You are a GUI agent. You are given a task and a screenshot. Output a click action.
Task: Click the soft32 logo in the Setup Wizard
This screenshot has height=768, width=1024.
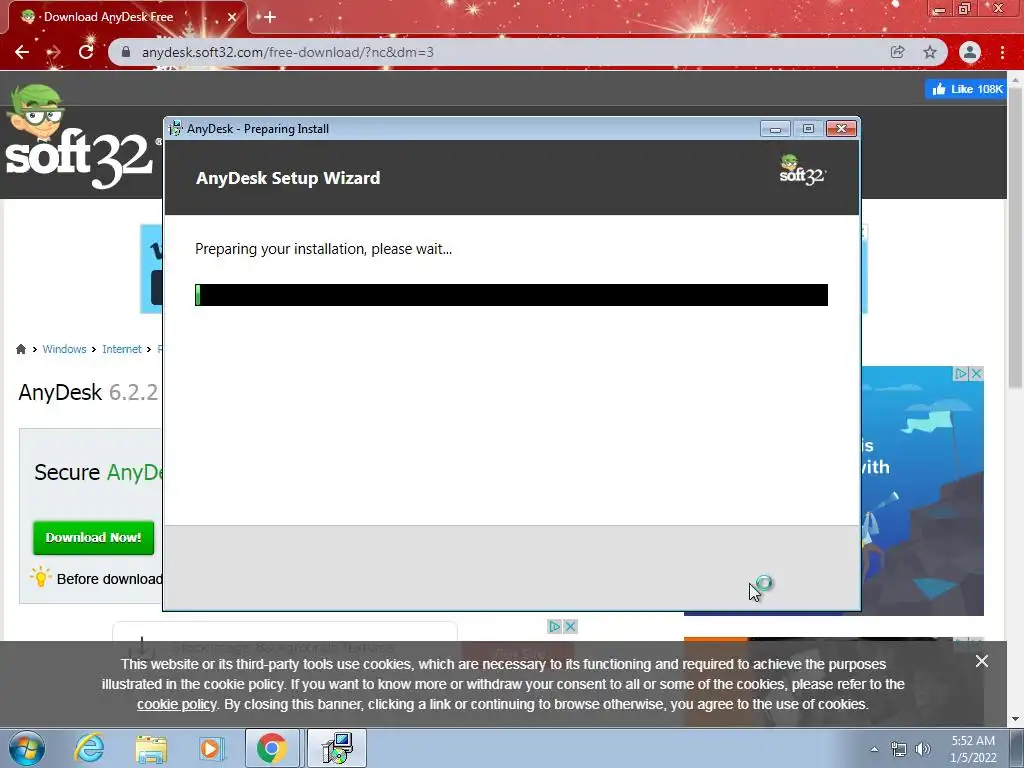[802, 170]
